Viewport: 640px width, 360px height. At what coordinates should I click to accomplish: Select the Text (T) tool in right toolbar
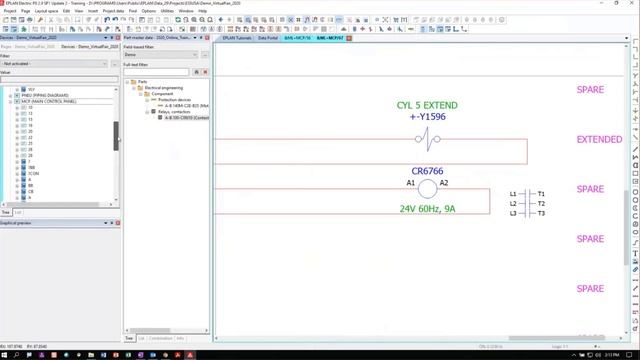tap(635, 253)
